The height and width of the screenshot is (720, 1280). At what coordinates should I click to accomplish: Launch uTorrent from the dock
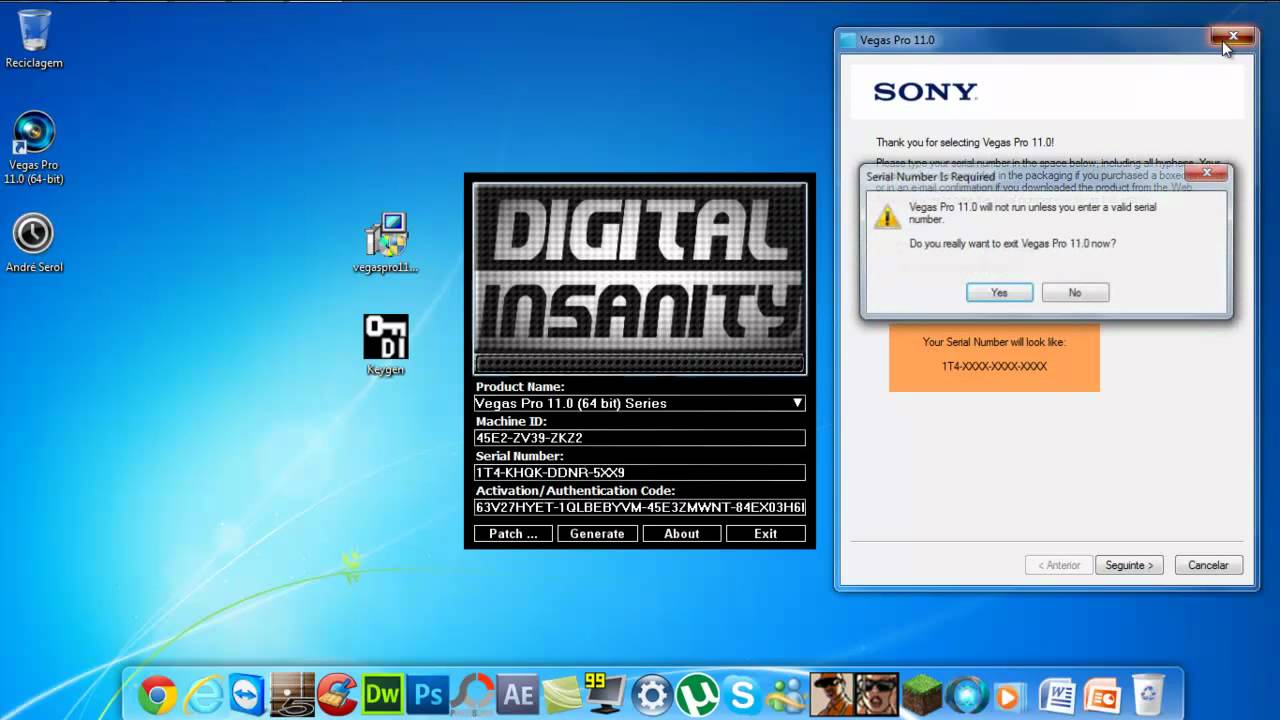click(697, 694)
